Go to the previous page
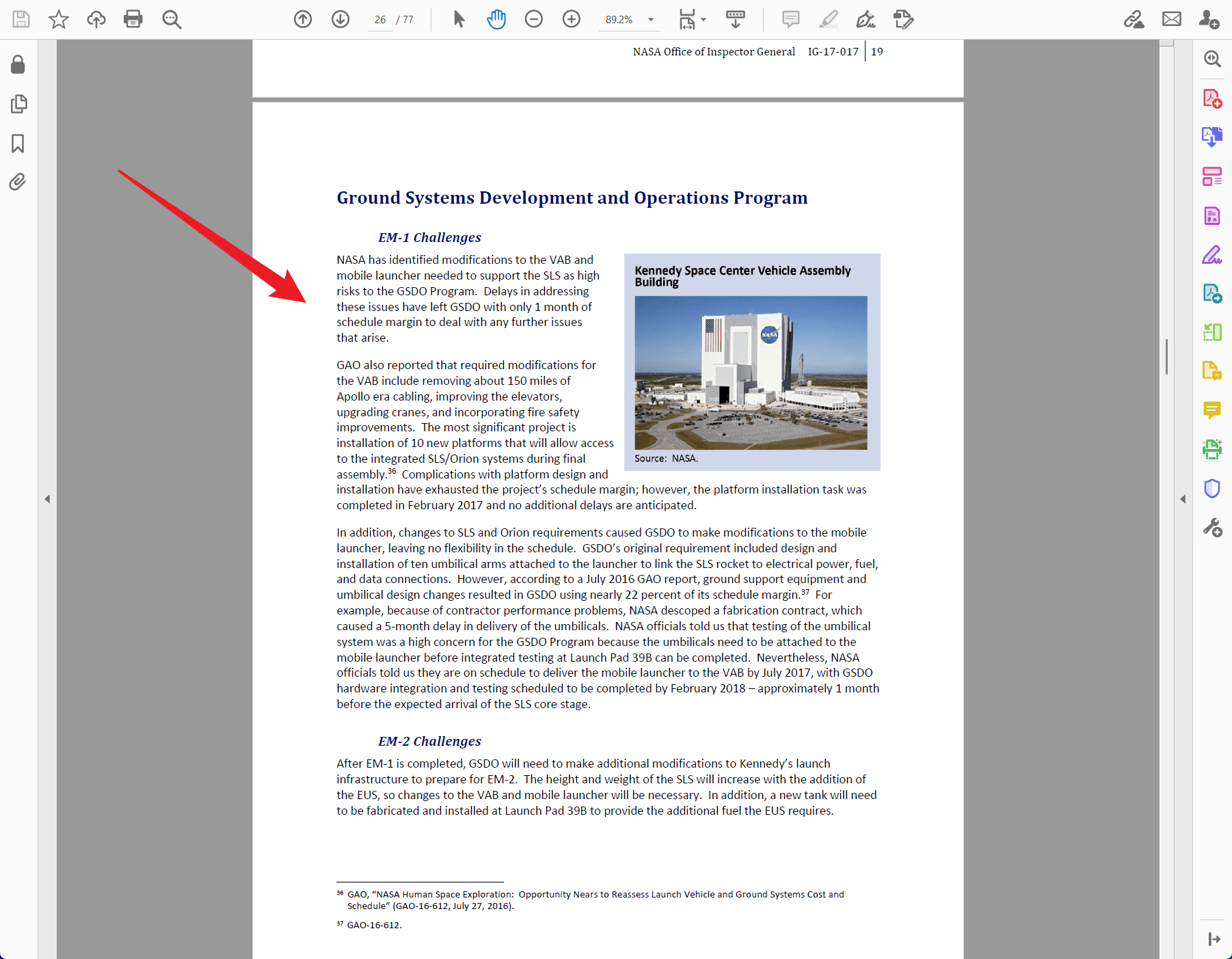Viewport: 1232px width, 959px height. tap(303, 19)
